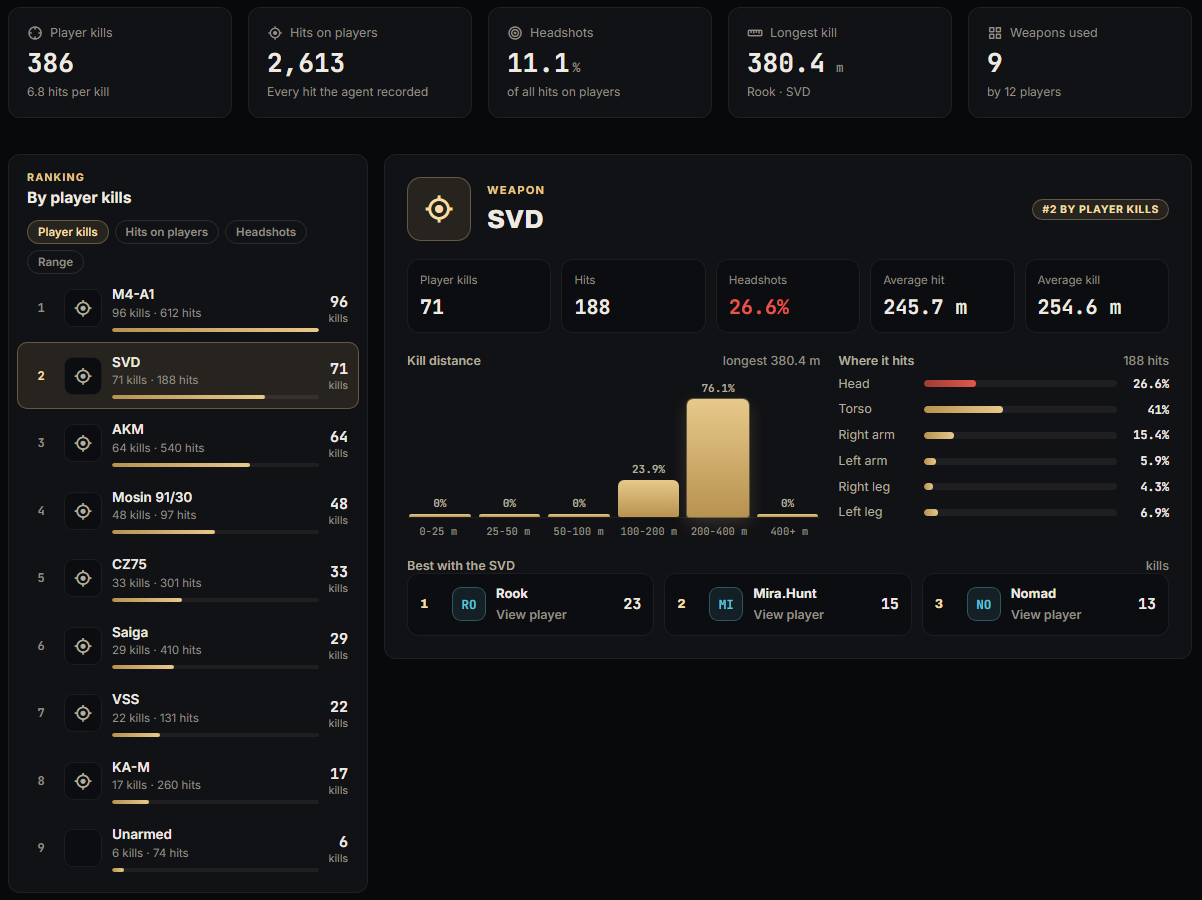Click the Right arm hit percentage bar
Viewport: 1202px width, 900px height.
[1020, 435]
